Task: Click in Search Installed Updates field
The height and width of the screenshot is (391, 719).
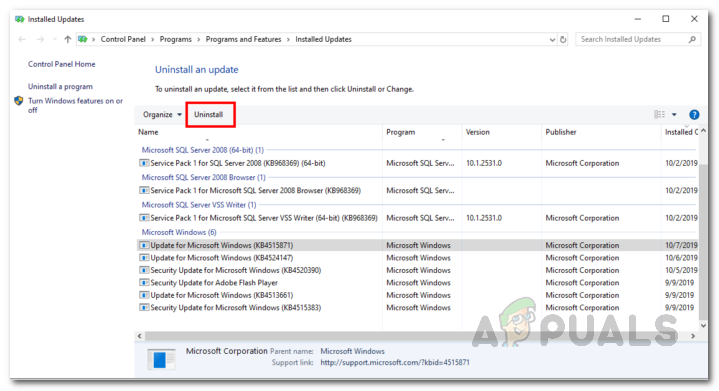Action: pos(632,39)
